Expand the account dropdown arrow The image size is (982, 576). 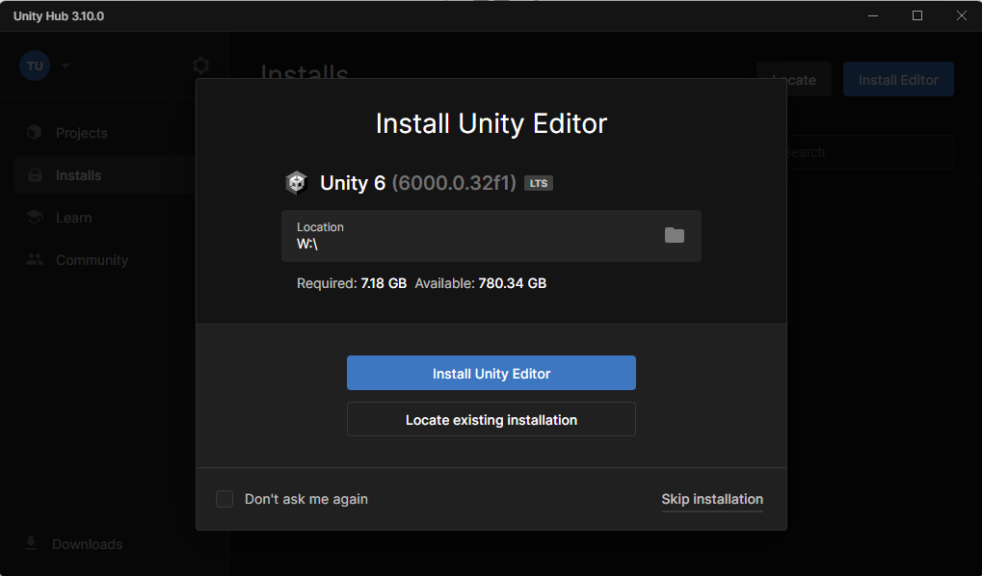coord(66,66)
